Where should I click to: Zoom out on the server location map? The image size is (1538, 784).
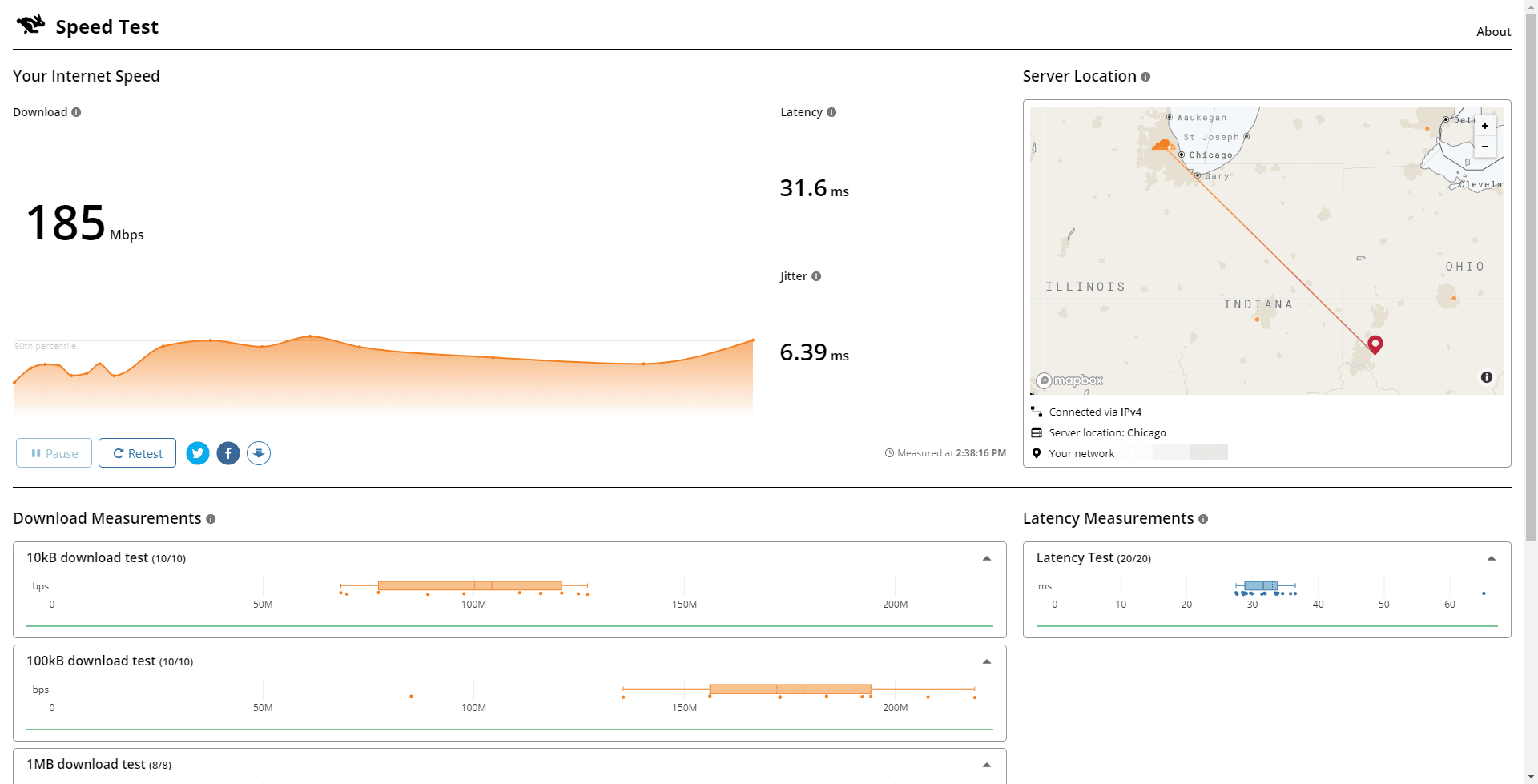point(1485,147)
